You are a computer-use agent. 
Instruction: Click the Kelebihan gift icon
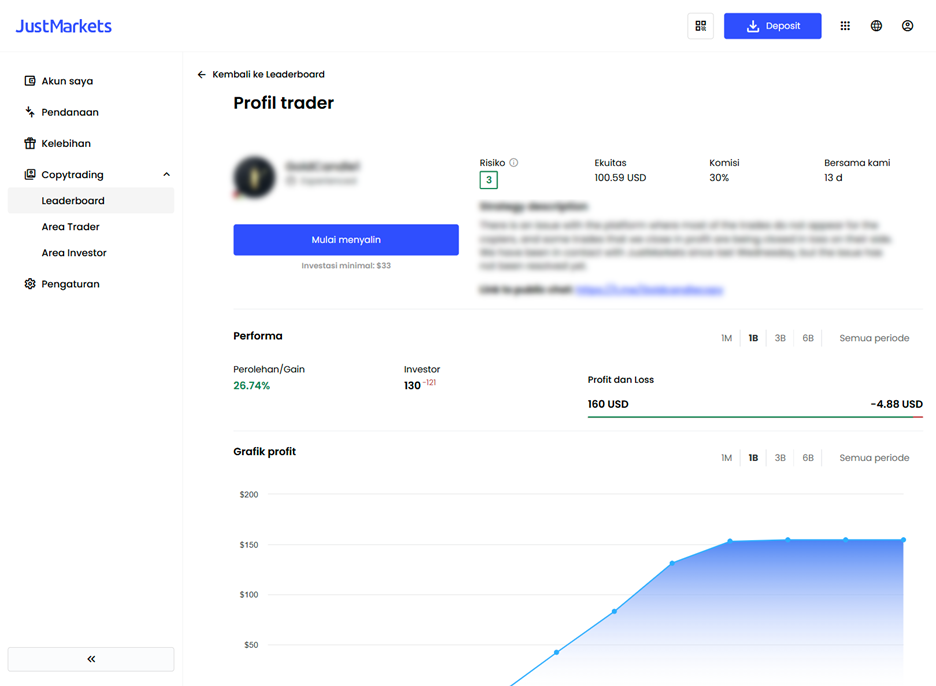coord(30,143)
